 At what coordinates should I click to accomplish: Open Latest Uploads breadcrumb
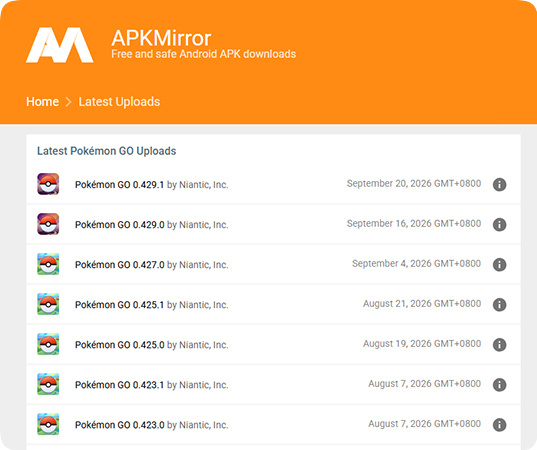[x=119, y=102]
